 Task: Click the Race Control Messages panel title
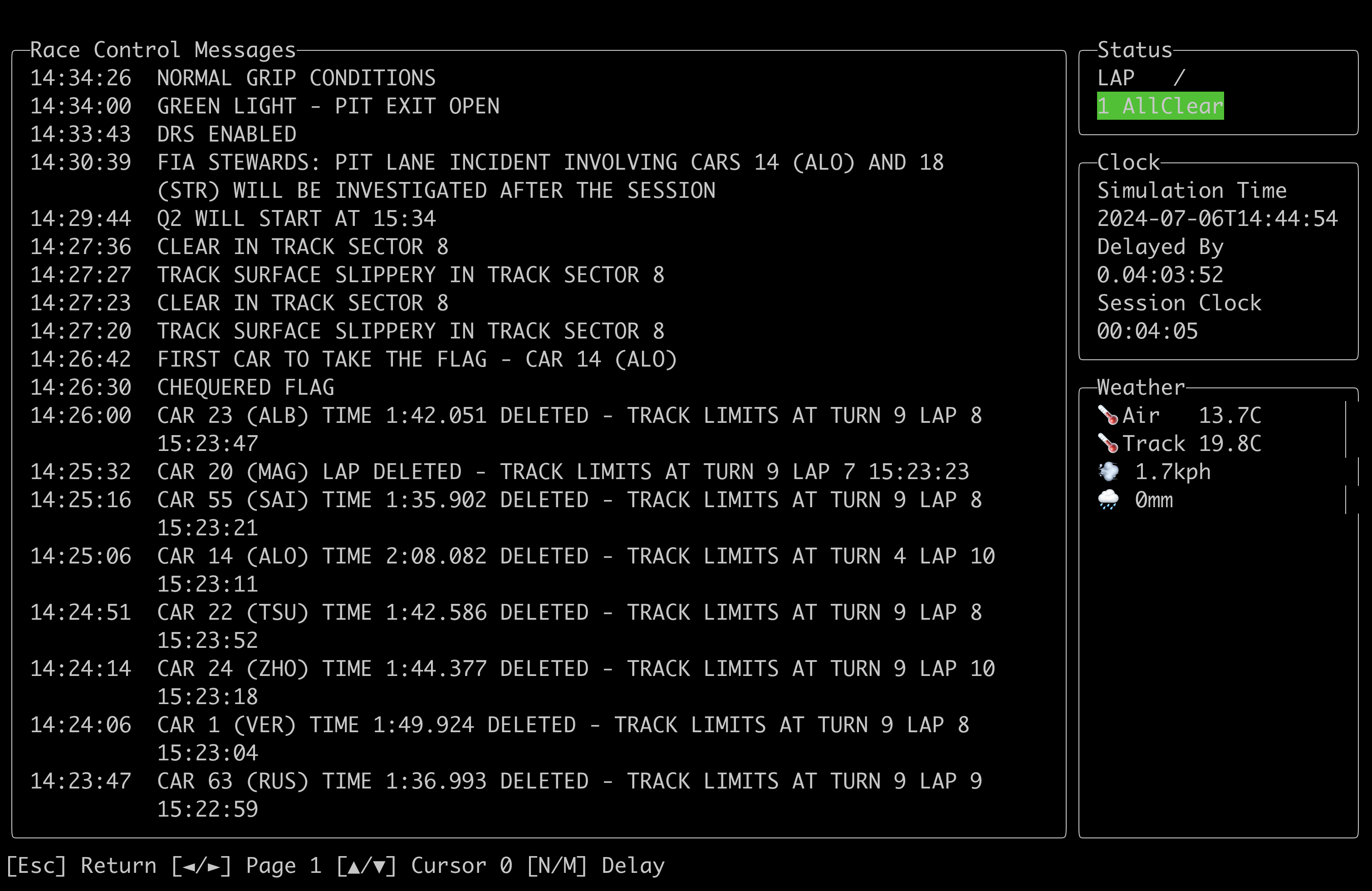(162, 50)
